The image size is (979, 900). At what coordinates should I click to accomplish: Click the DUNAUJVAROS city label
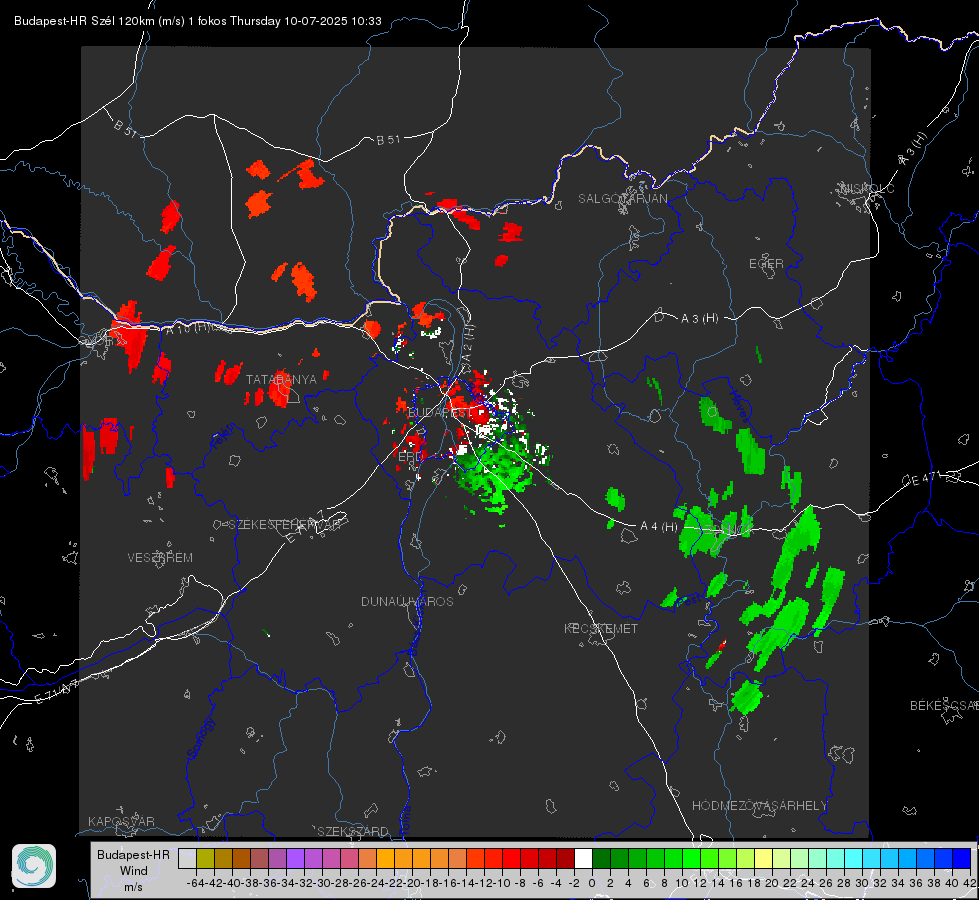click(x=407, y=601)
